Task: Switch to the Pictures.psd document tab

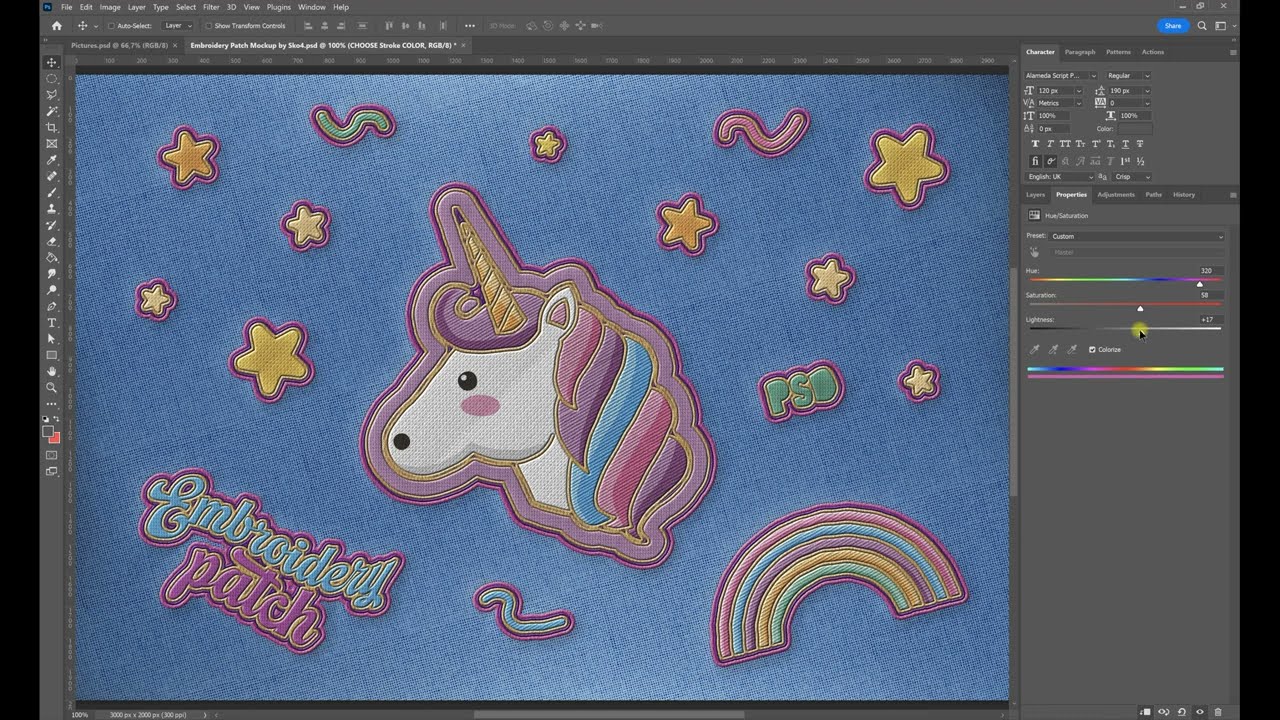Action: point(117,45)
